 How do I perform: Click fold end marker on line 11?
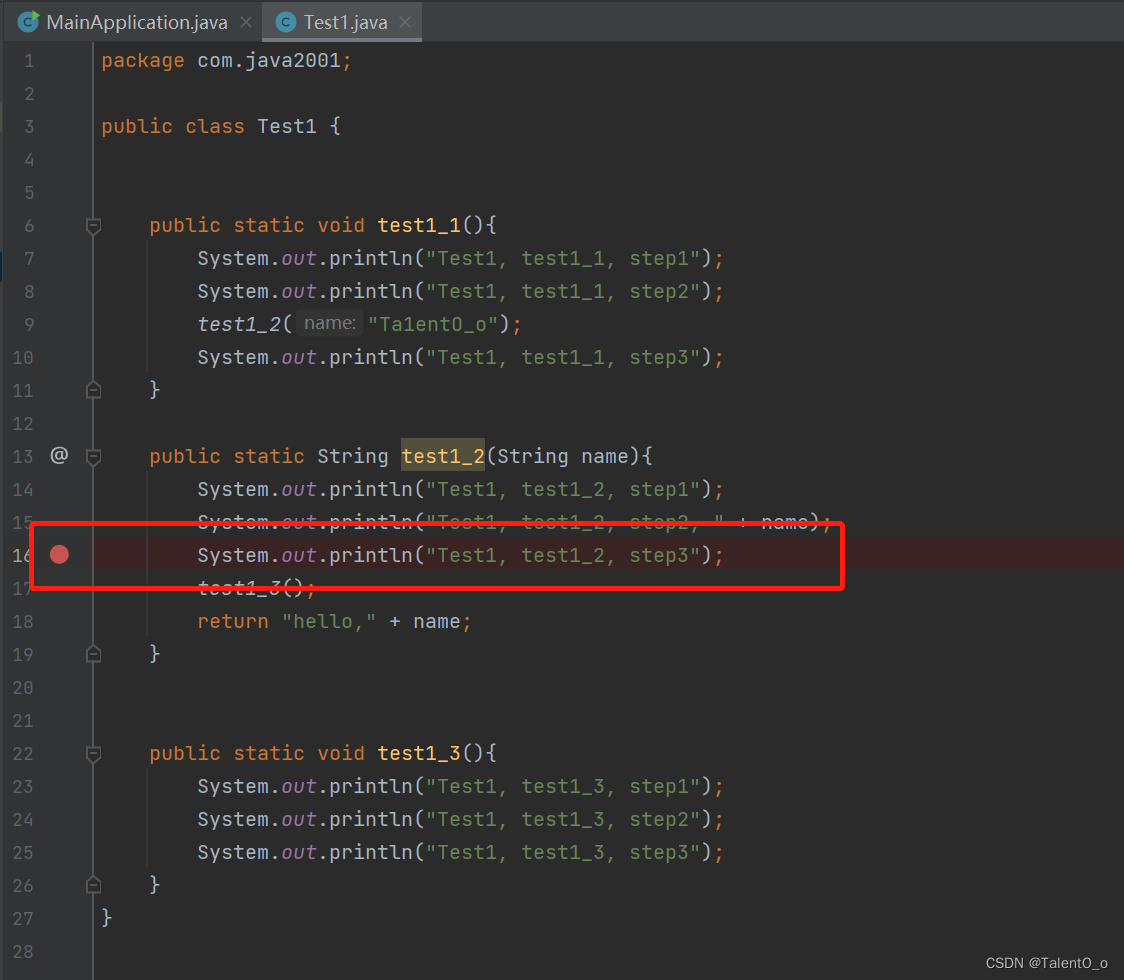(93, 390)
